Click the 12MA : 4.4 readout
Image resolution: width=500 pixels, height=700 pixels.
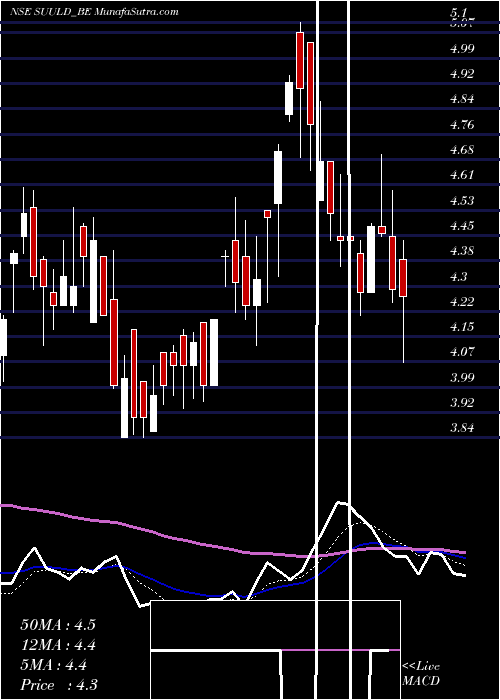coord(58,645)
